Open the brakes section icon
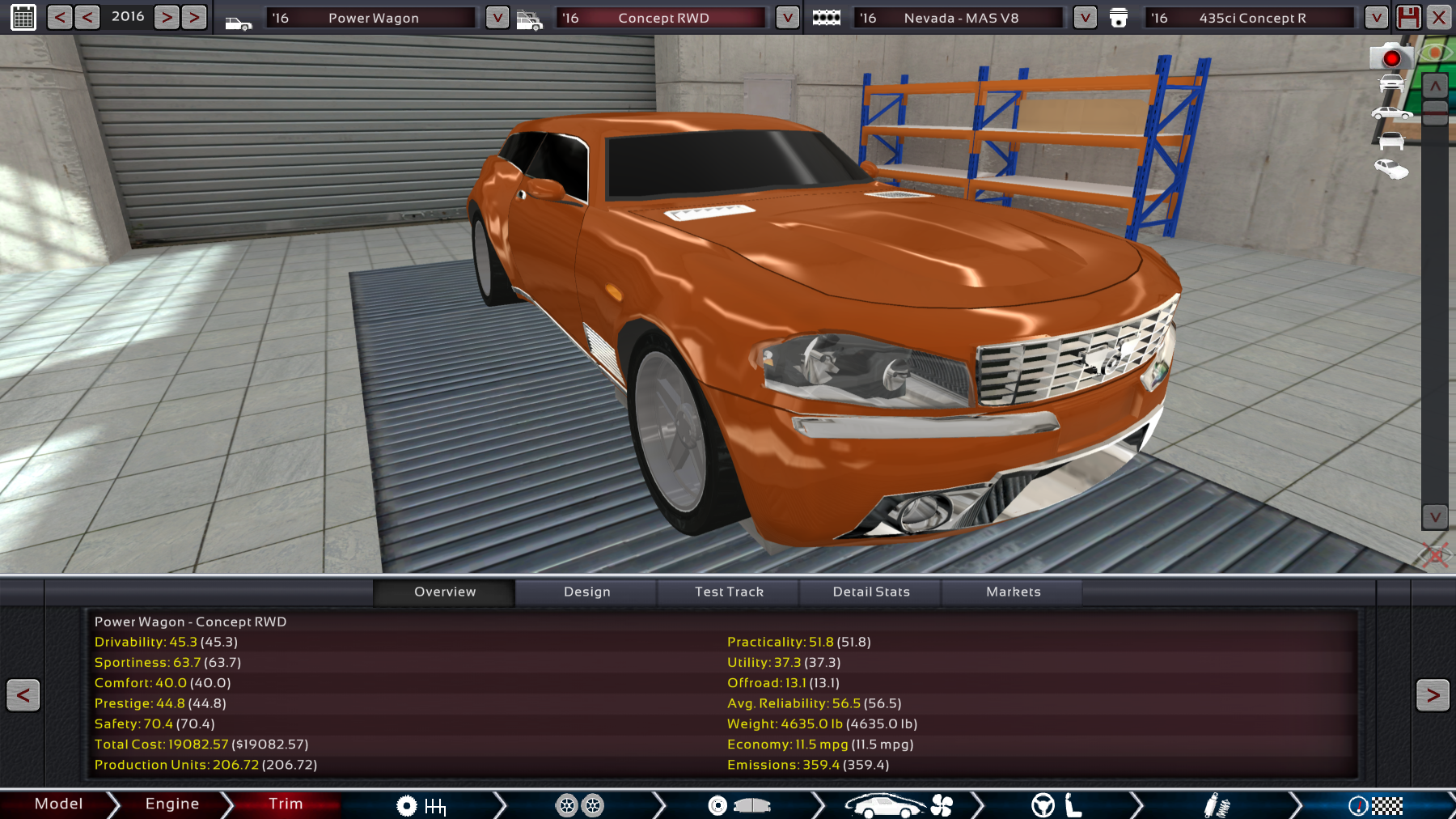 (x=739, y=805)
